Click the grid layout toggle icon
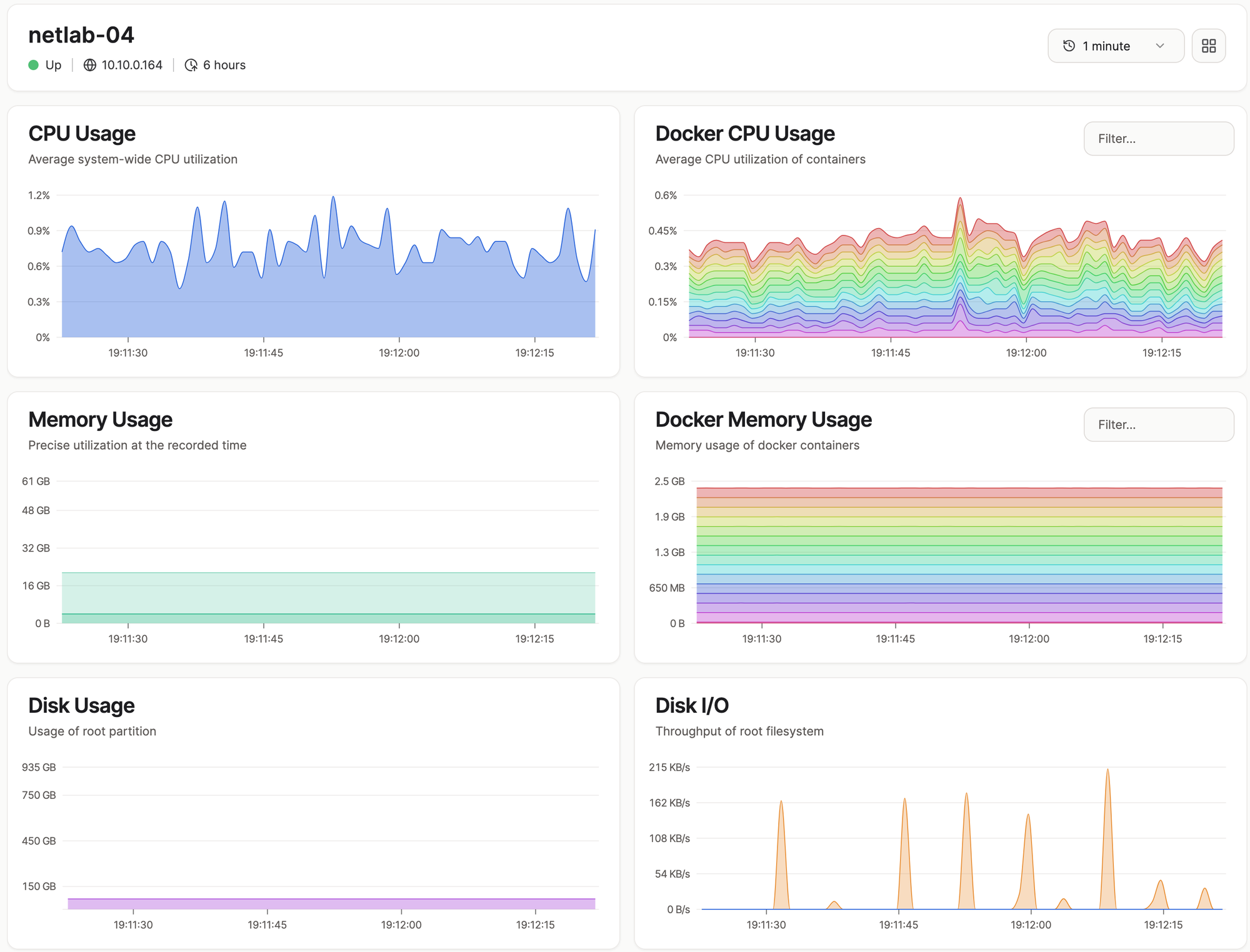 tap(1208, 46)
